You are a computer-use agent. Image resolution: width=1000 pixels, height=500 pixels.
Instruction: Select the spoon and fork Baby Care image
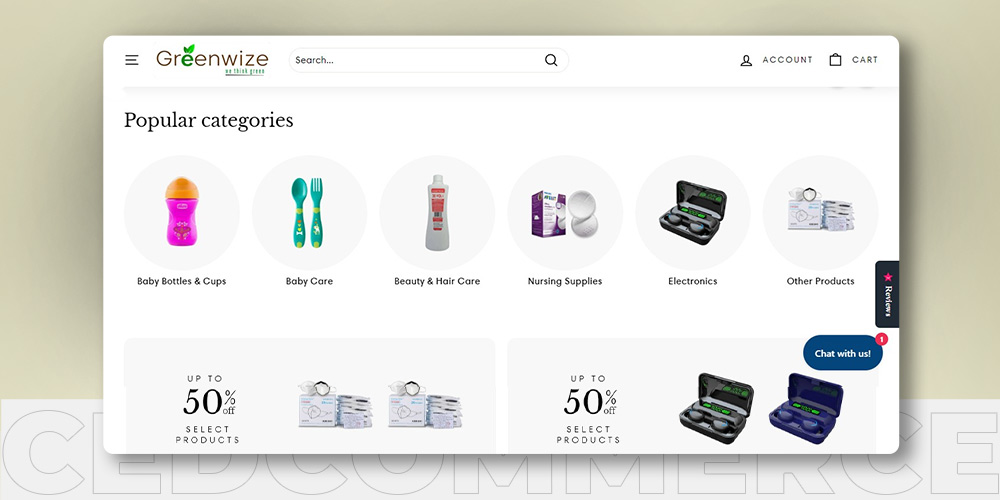coord(309,212)
